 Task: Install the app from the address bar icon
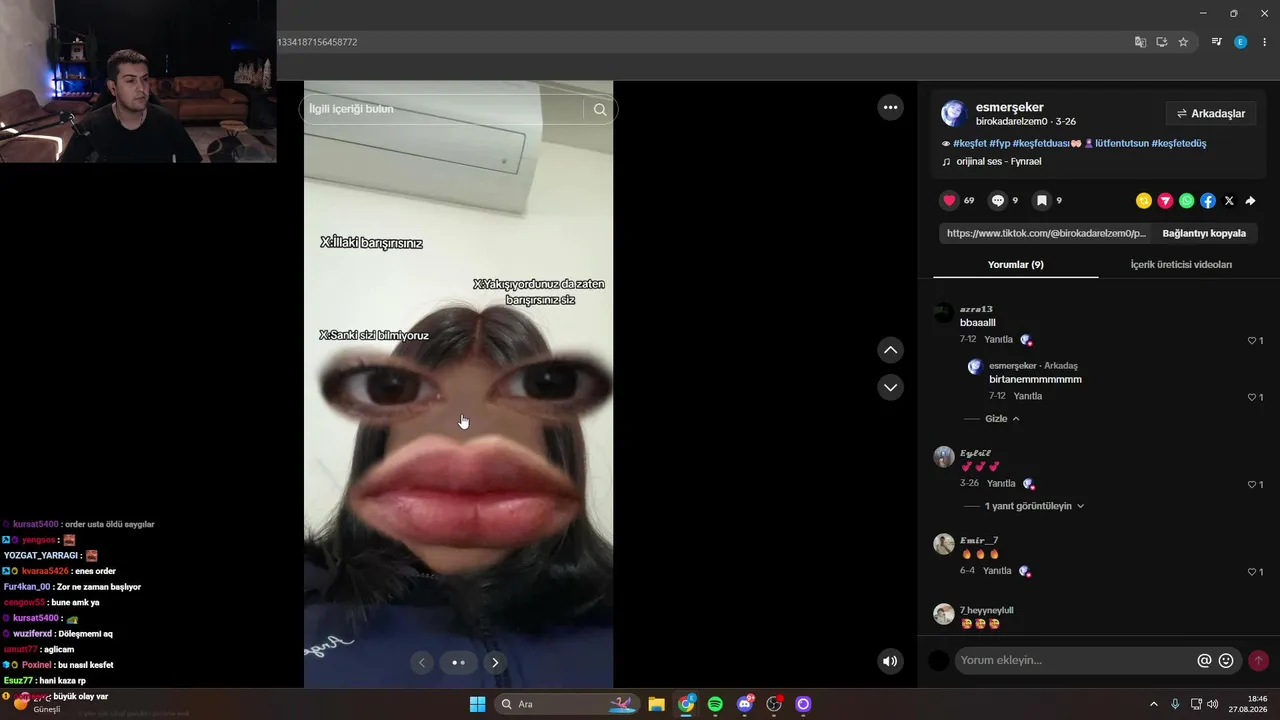pyautogui.click(x=1162, y=42)
